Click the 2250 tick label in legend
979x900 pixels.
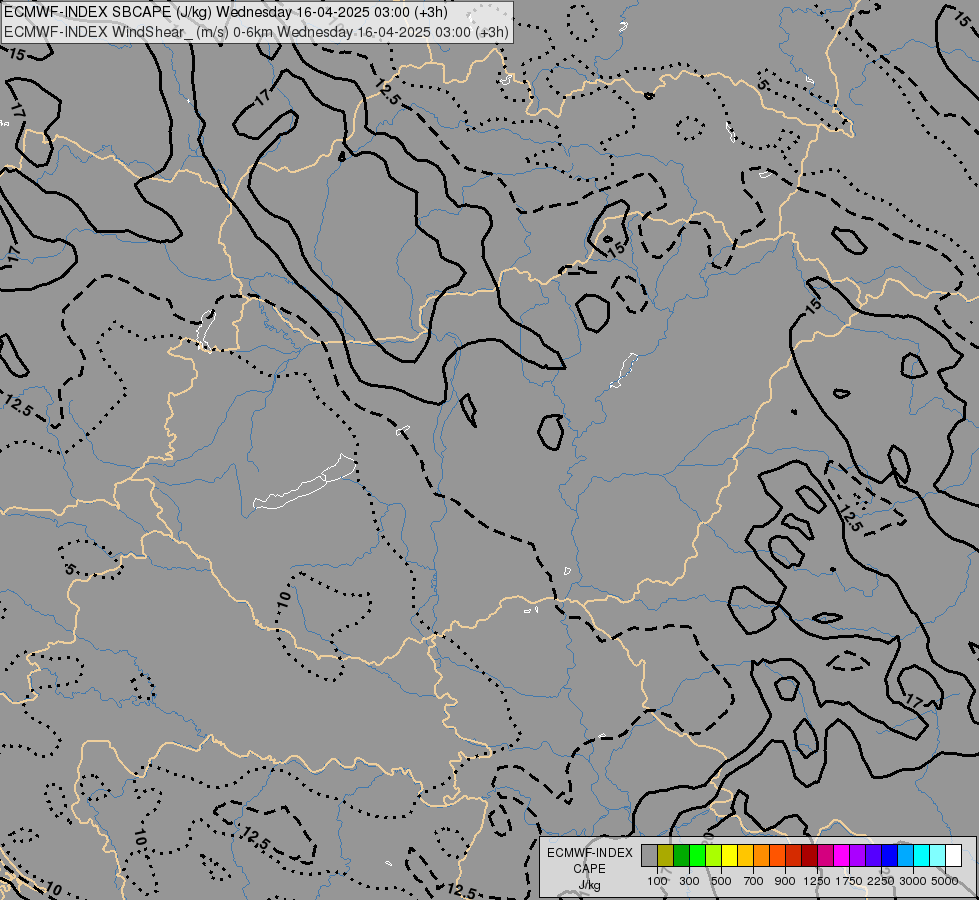[880, 881]
